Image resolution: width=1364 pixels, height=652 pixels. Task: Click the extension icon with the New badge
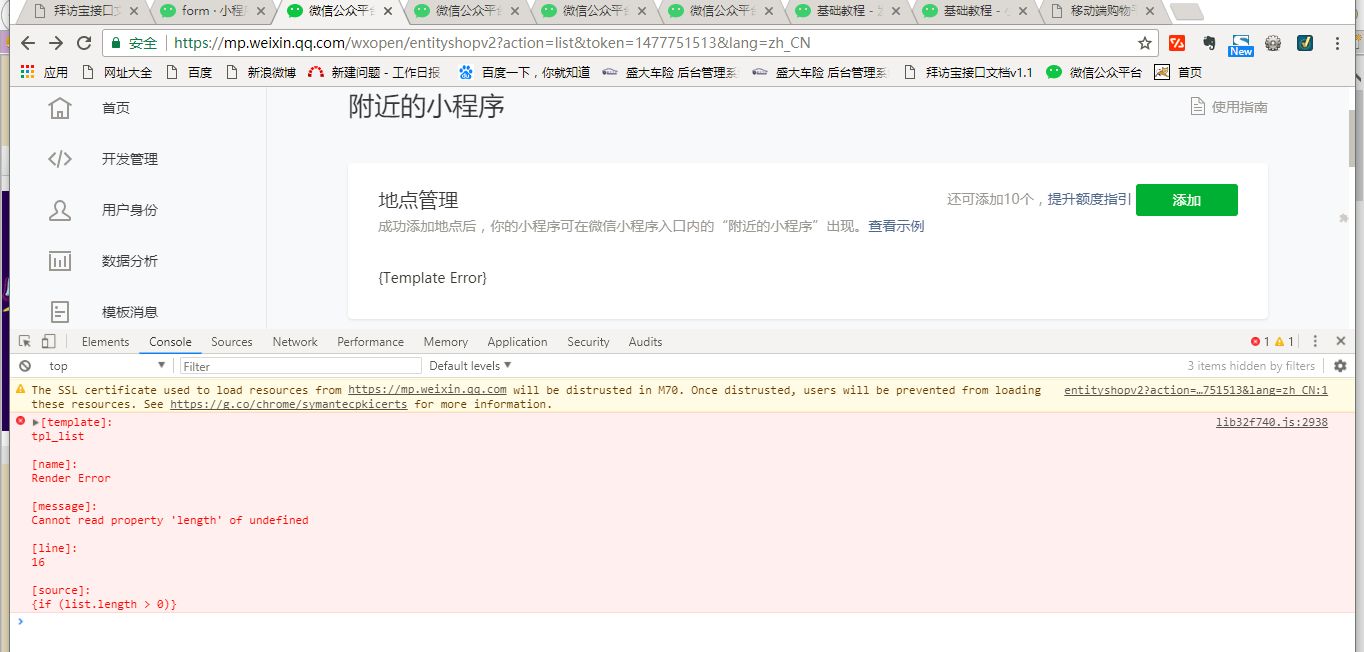coord(1241,44)
